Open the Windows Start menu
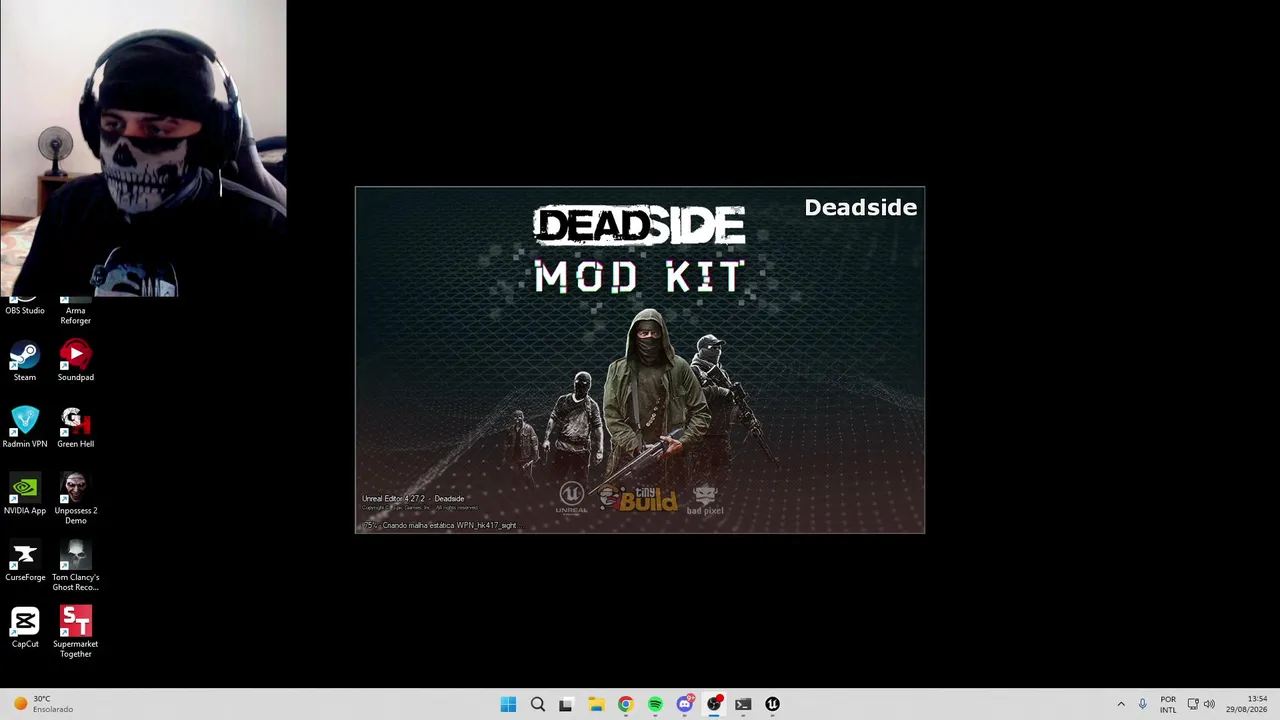 click(508, 704)
